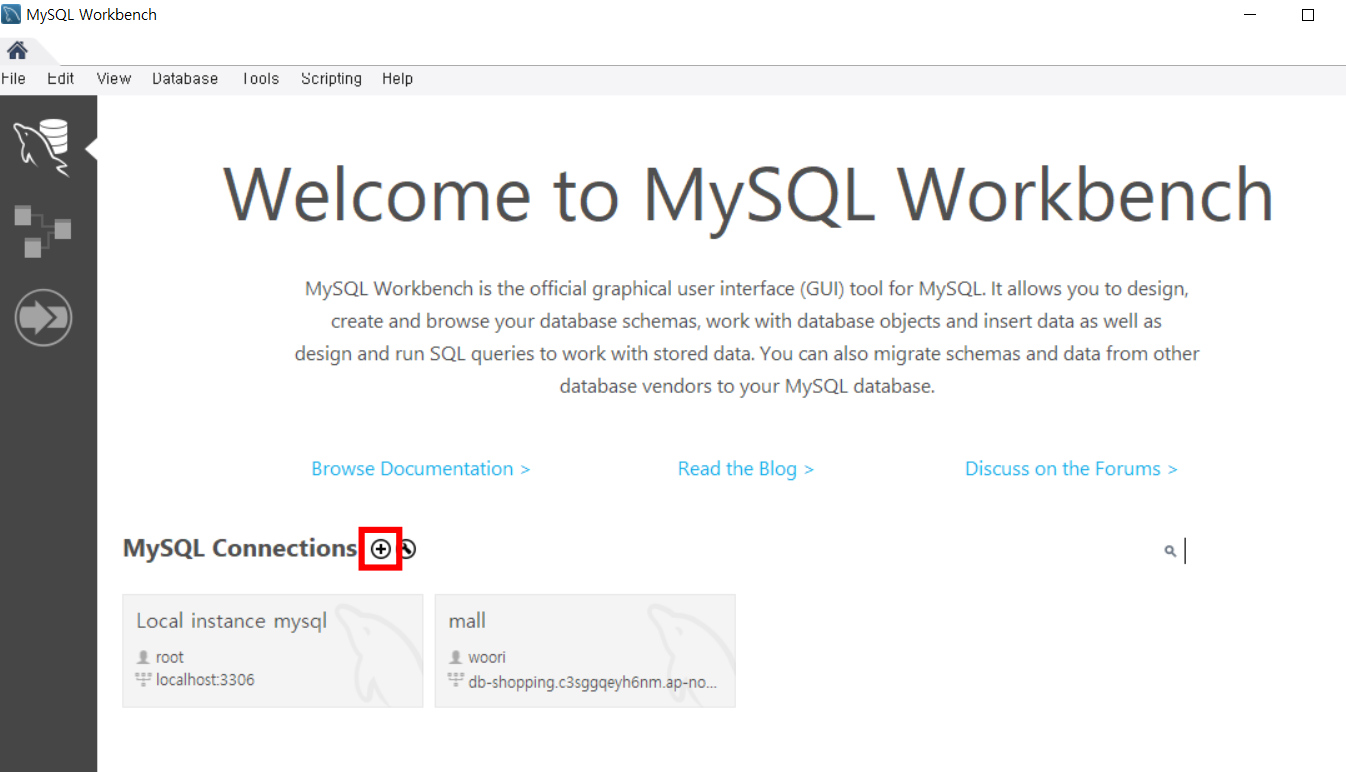Screen dimensions: 1346x772
Task: Select the MySQL connections dolphin sidebar icon
Action: click(42, 147)
